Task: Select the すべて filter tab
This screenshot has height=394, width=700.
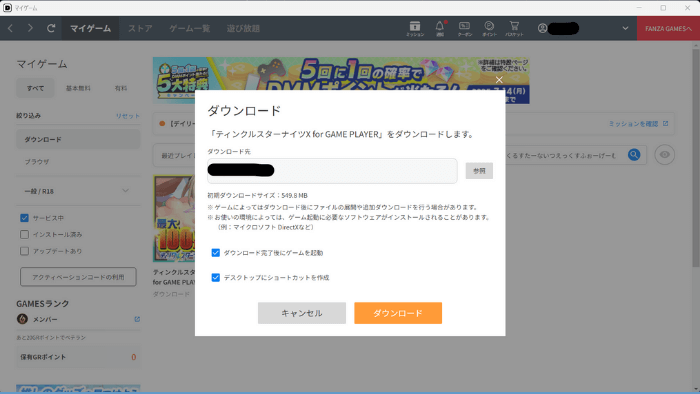Action: coord(35,88)
